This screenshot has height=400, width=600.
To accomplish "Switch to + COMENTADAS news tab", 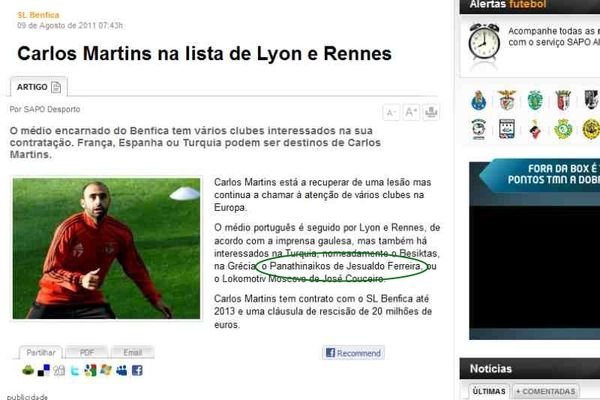I will point(546,392).
